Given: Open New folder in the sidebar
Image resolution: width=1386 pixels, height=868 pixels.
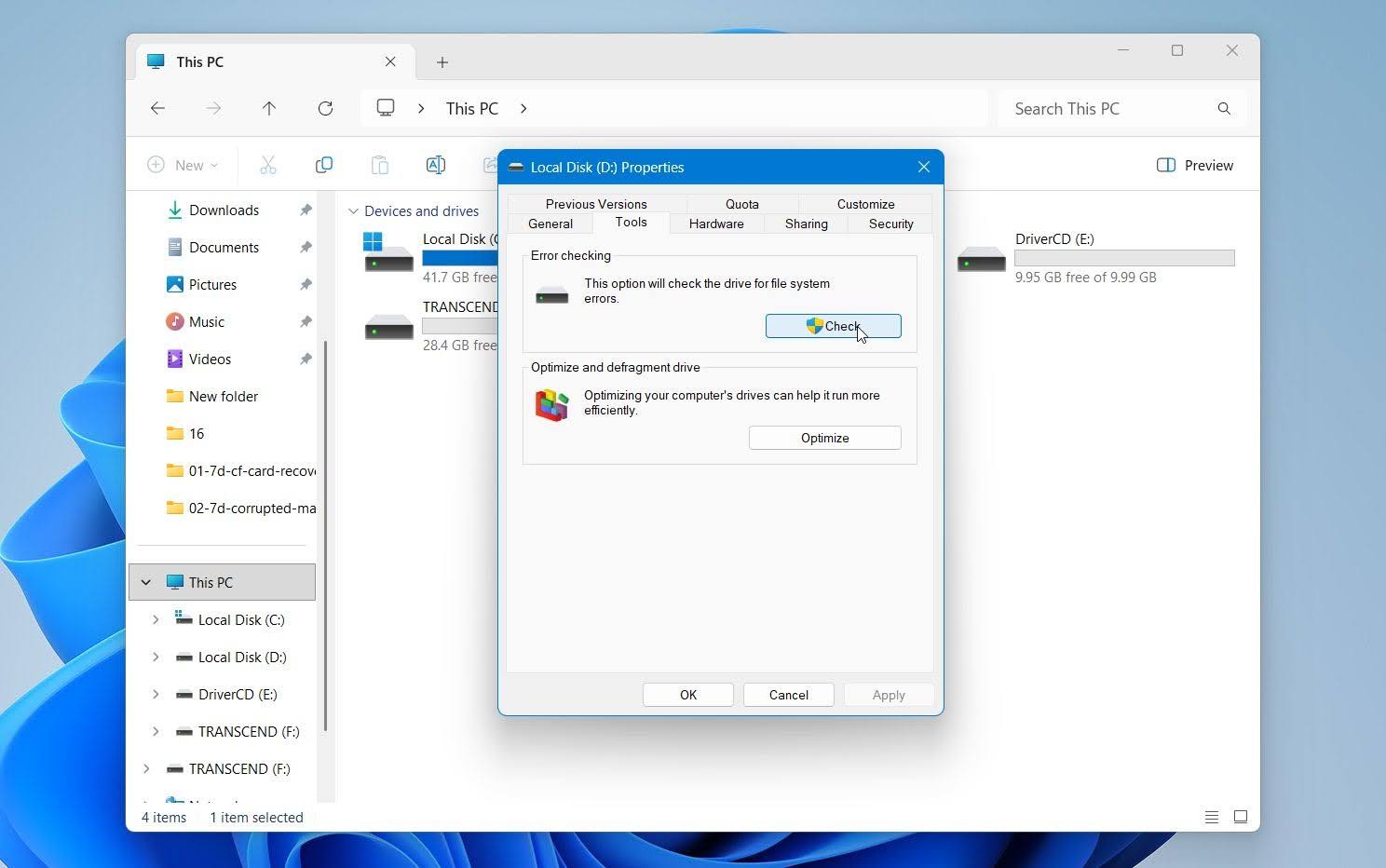Looking at the screenshot, I should [x=224, y=397].
